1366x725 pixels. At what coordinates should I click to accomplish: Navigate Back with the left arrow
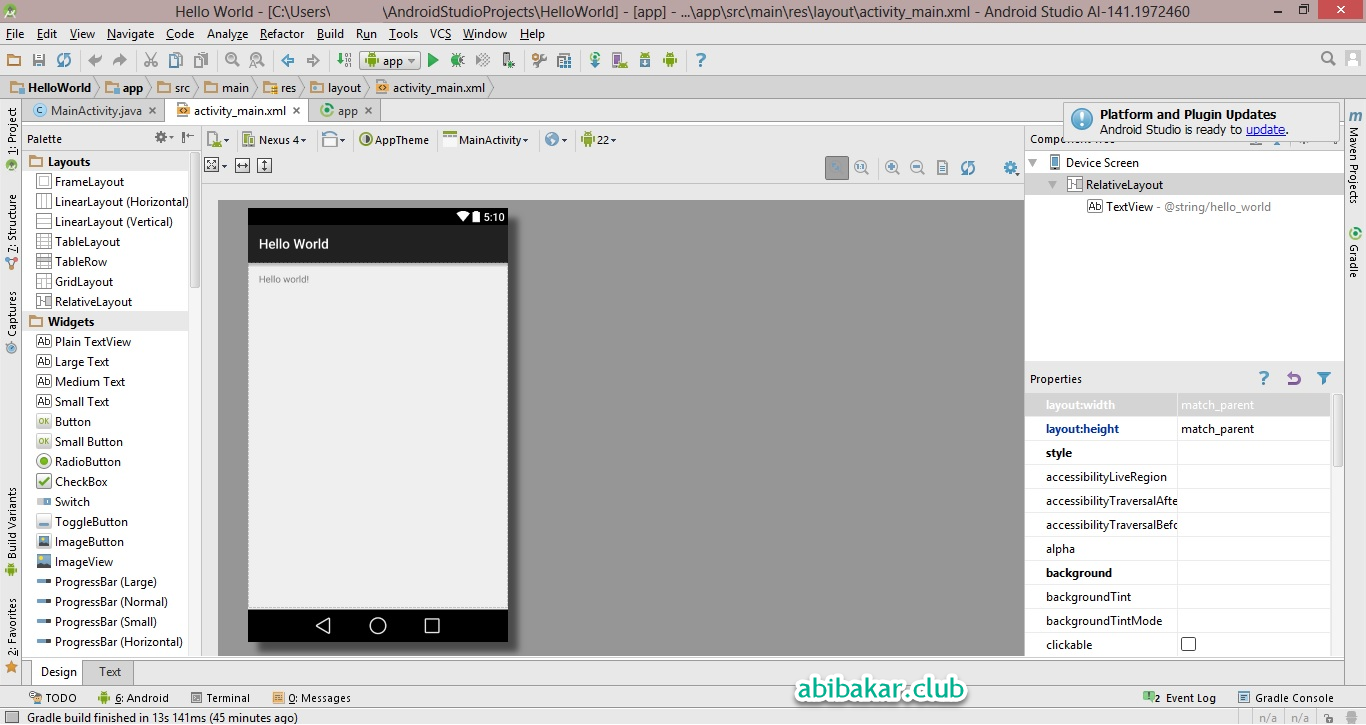pyautogui.click(x=288, y=61)
